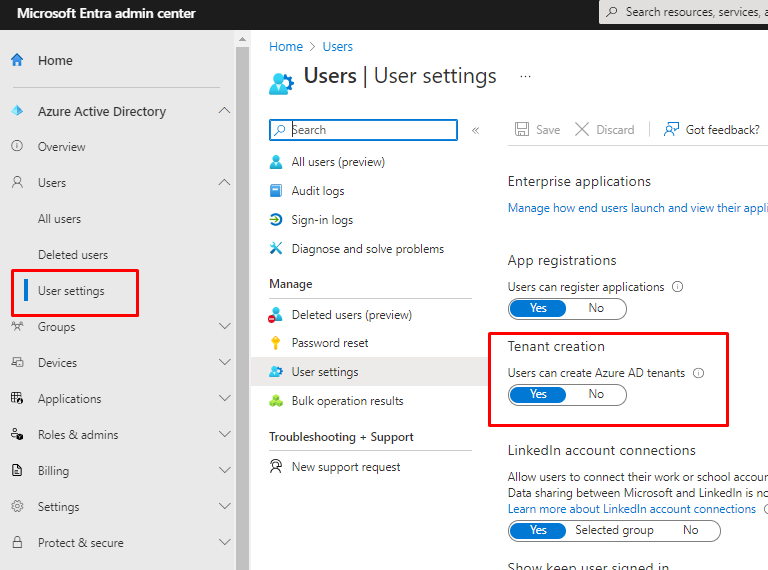Click the info icon beside Azure AD tenants

tap(699, 373)
